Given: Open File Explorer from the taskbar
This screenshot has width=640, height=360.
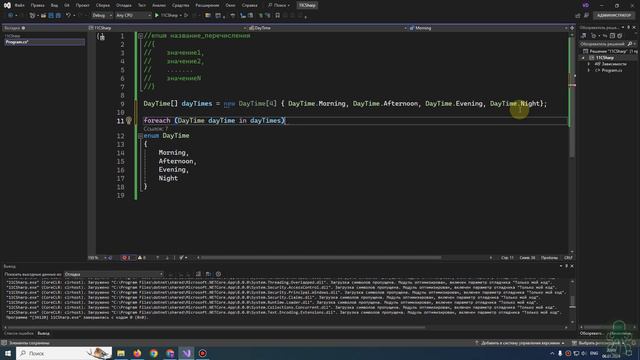Looking at the screenshot, I should coord(121,353).
